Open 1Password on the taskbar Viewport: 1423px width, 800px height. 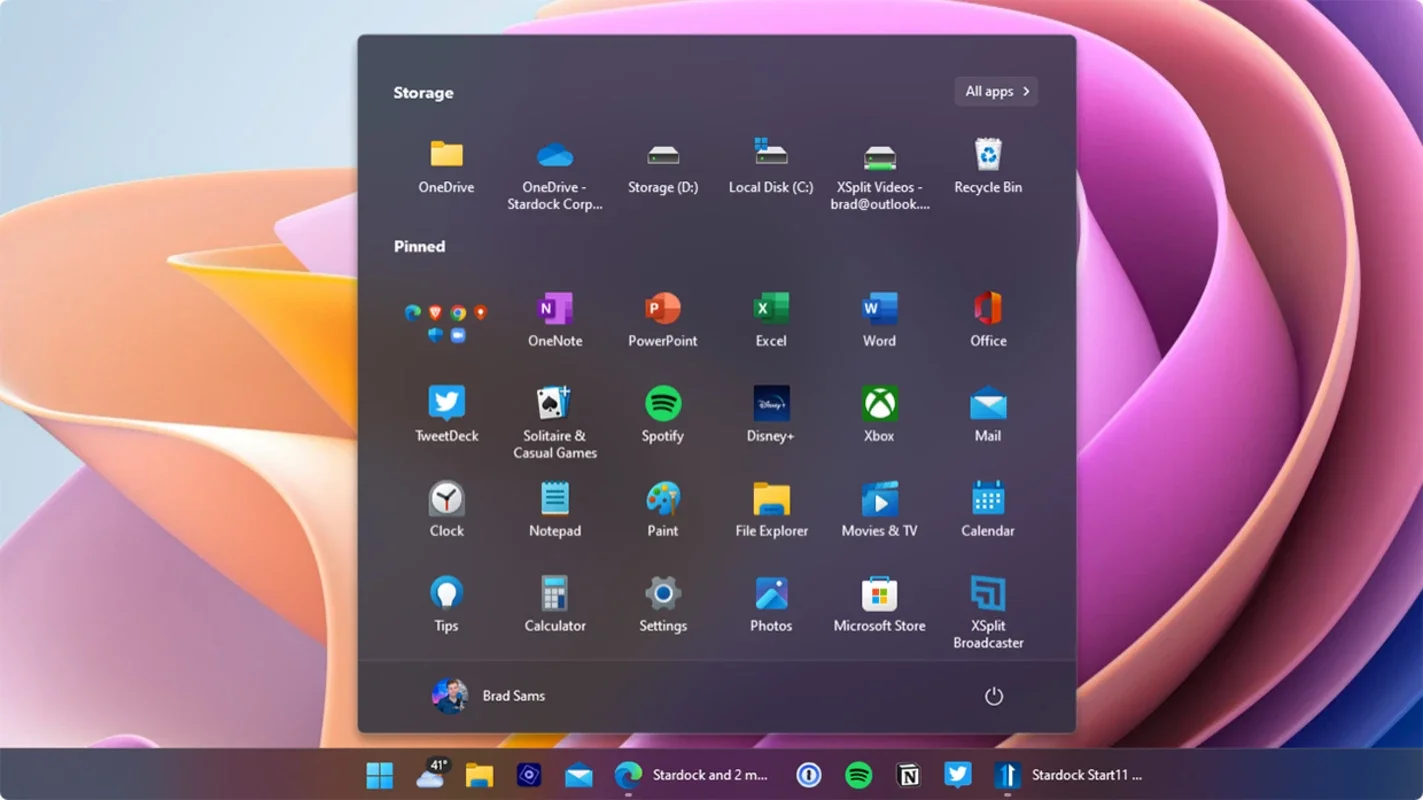(x=809, y=775)
